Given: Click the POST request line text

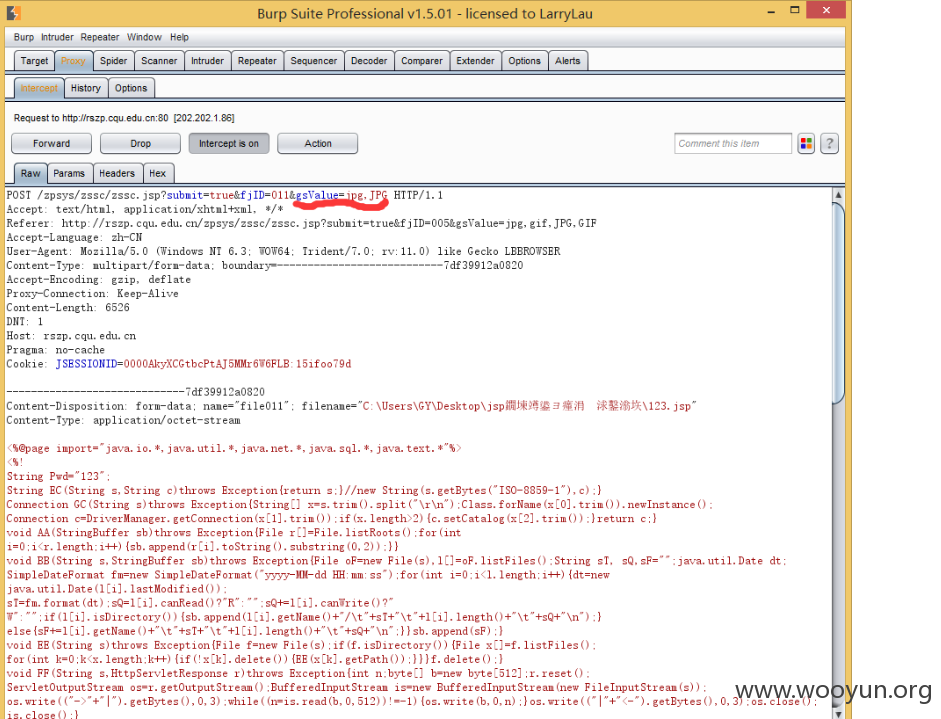Looking at the screenshot, I should (x=224, y=195).
